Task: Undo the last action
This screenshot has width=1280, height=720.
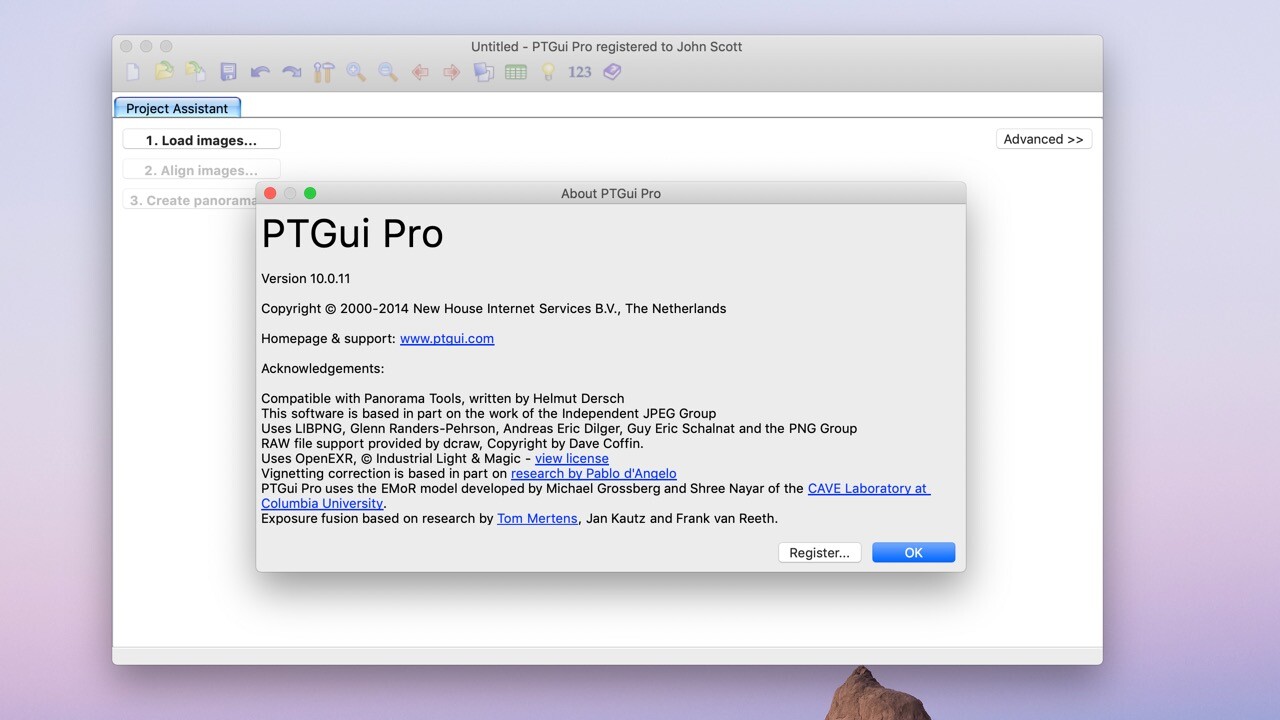Action: pos(259,71)
